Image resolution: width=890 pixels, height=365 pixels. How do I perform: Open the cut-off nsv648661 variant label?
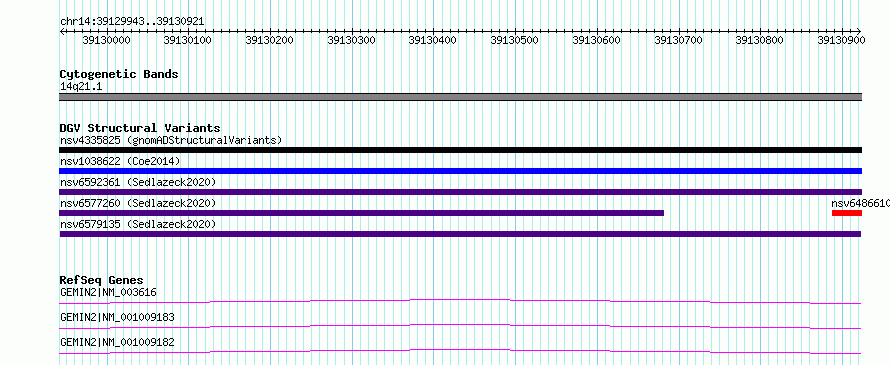pos(860,203)
